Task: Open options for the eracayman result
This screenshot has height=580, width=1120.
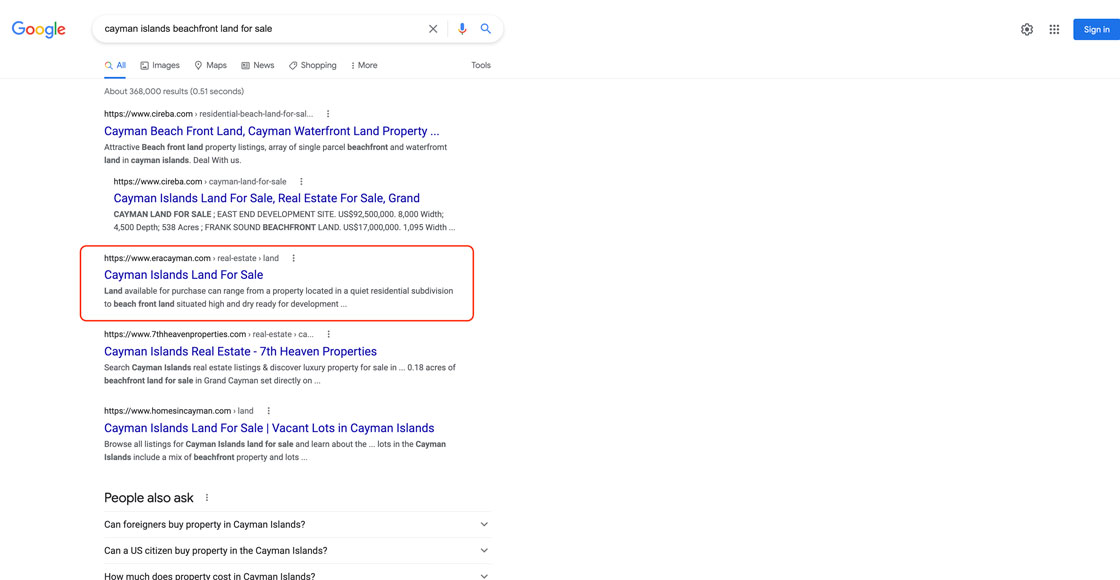Action: (293, 258)
